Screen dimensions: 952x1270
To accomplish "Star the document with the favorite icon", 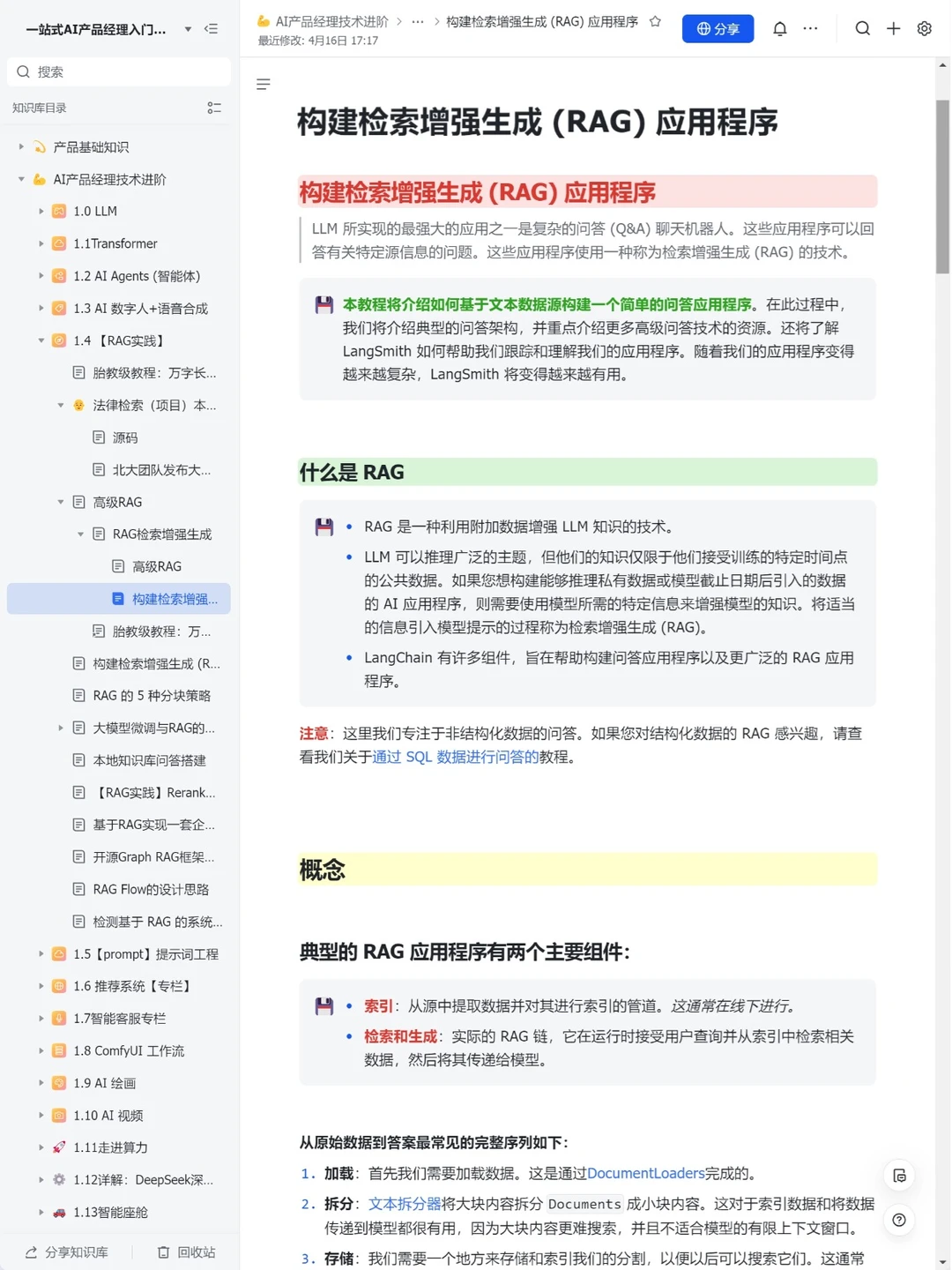I will (x=655, y=21).
